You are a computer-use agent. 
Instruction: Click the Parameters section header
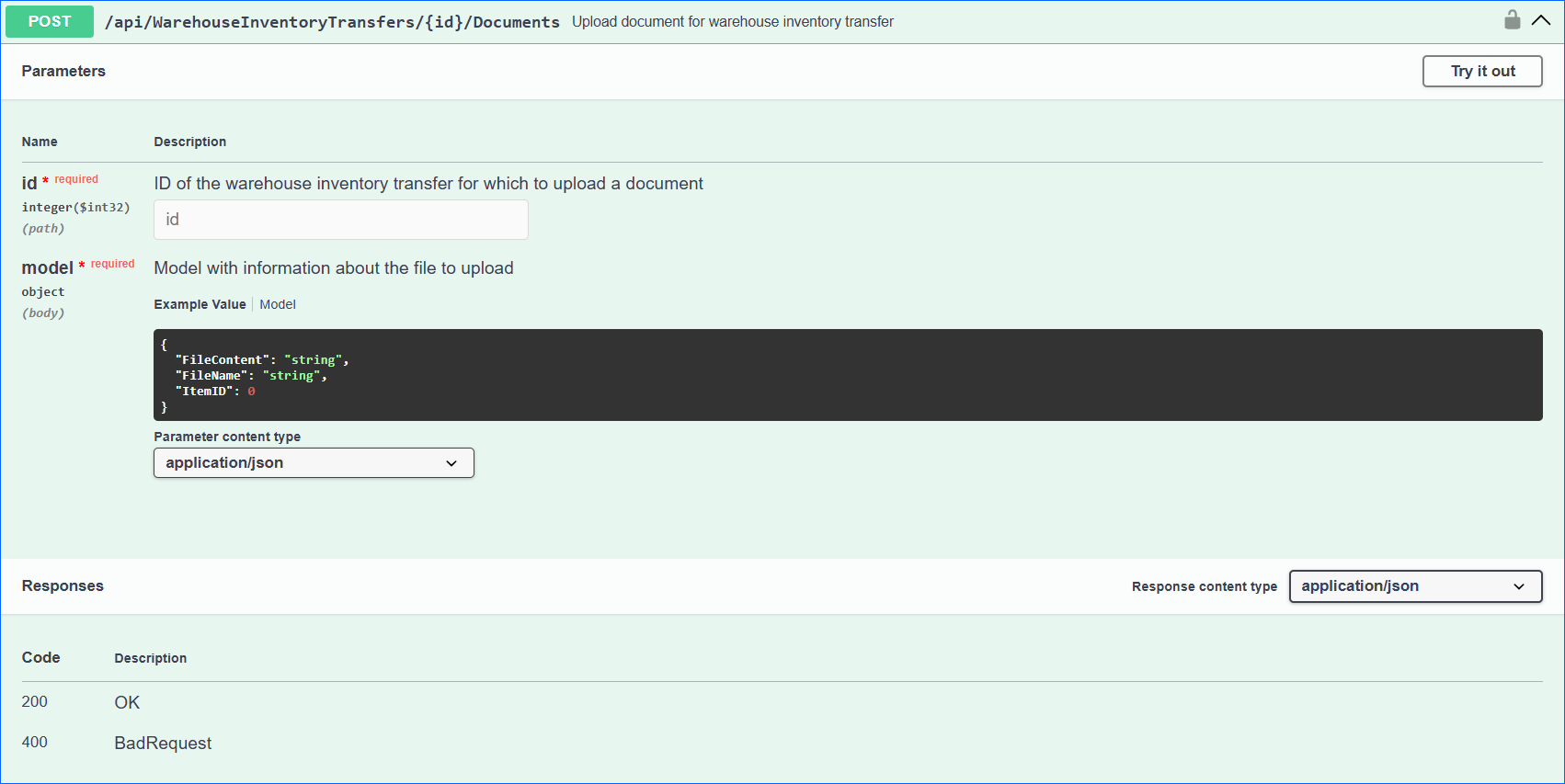[x=63, y=71]
